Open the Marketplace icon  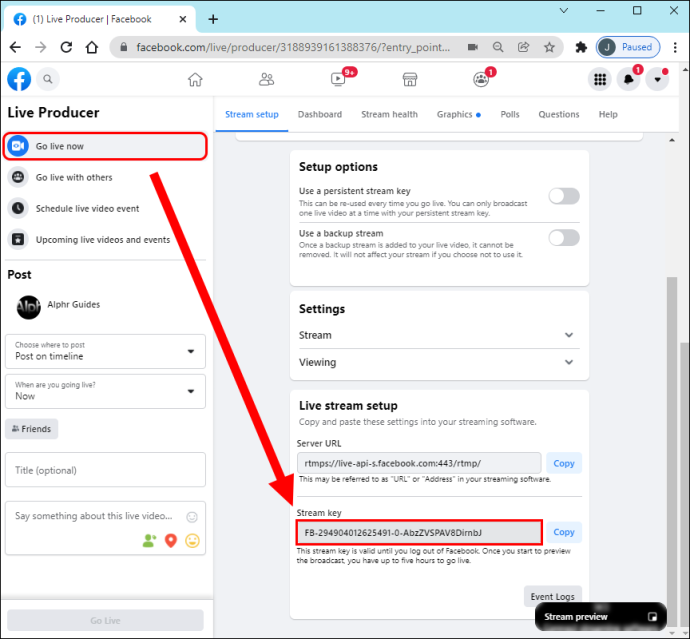pyautogui.click(x=410, y=80)
